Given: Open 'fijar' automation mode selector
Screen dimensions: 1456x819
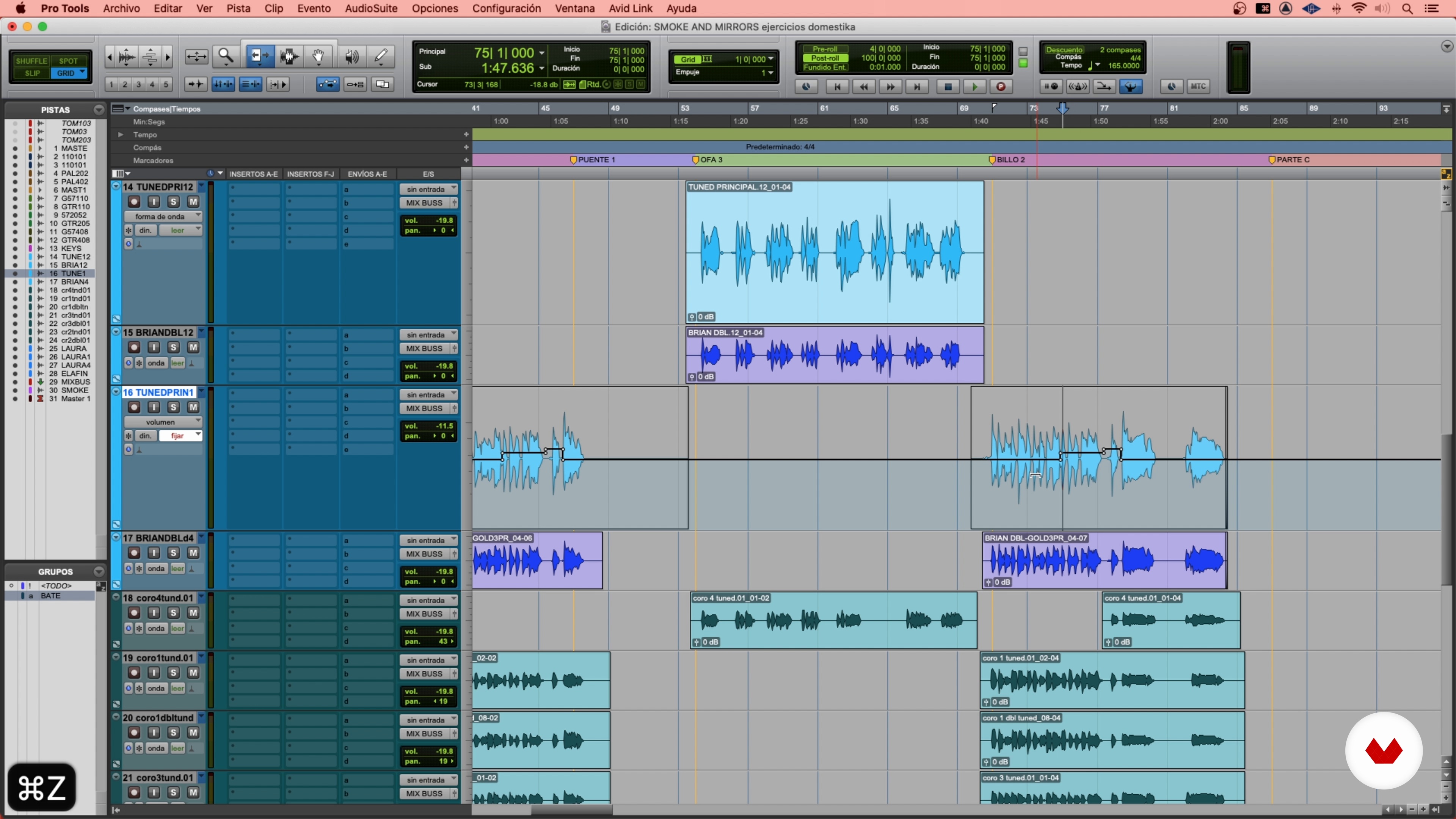Looking at the screenshot, I should 180,436.
